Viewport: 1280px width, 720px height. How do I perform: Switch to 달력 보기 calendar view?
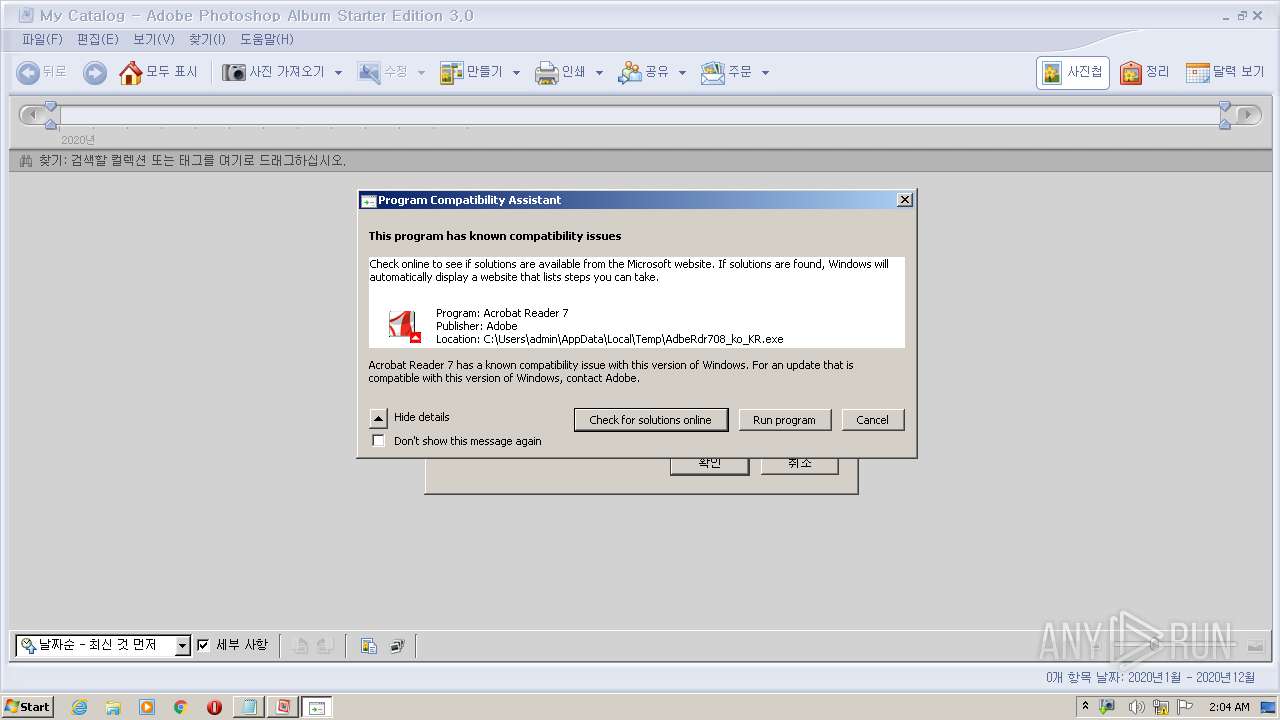(1225, 72)
